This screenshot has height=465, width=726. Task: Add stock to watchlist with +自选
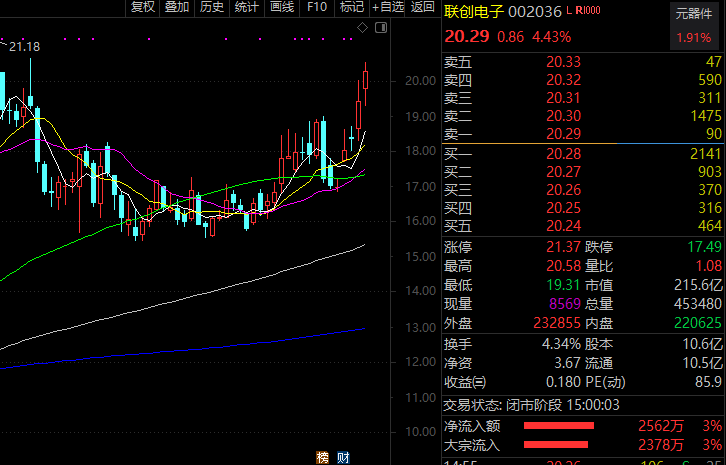click(387, 7)
